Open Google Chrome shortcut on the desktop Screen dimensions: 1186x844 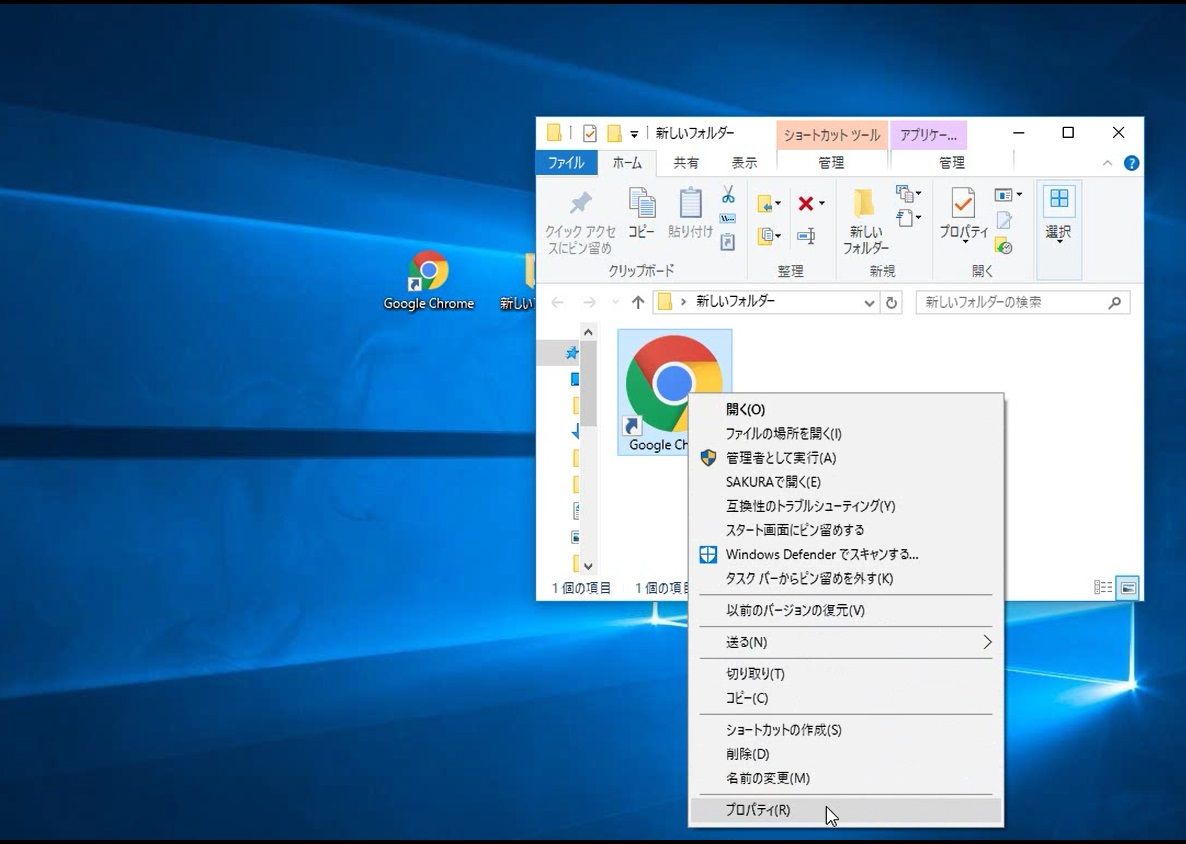point(429,281)
